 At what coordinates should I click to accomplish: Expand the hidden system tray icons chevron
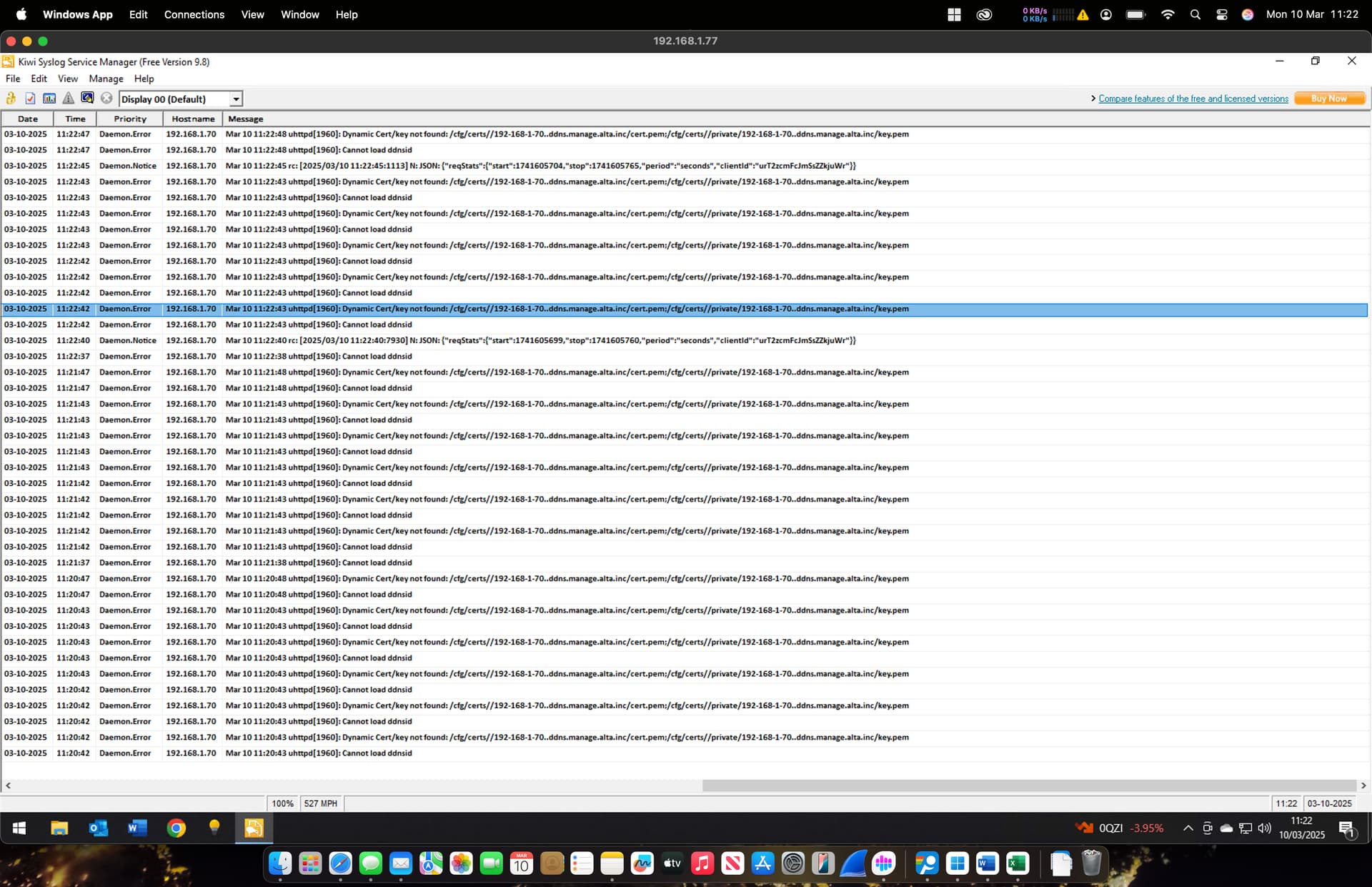tap(1188, 828)
